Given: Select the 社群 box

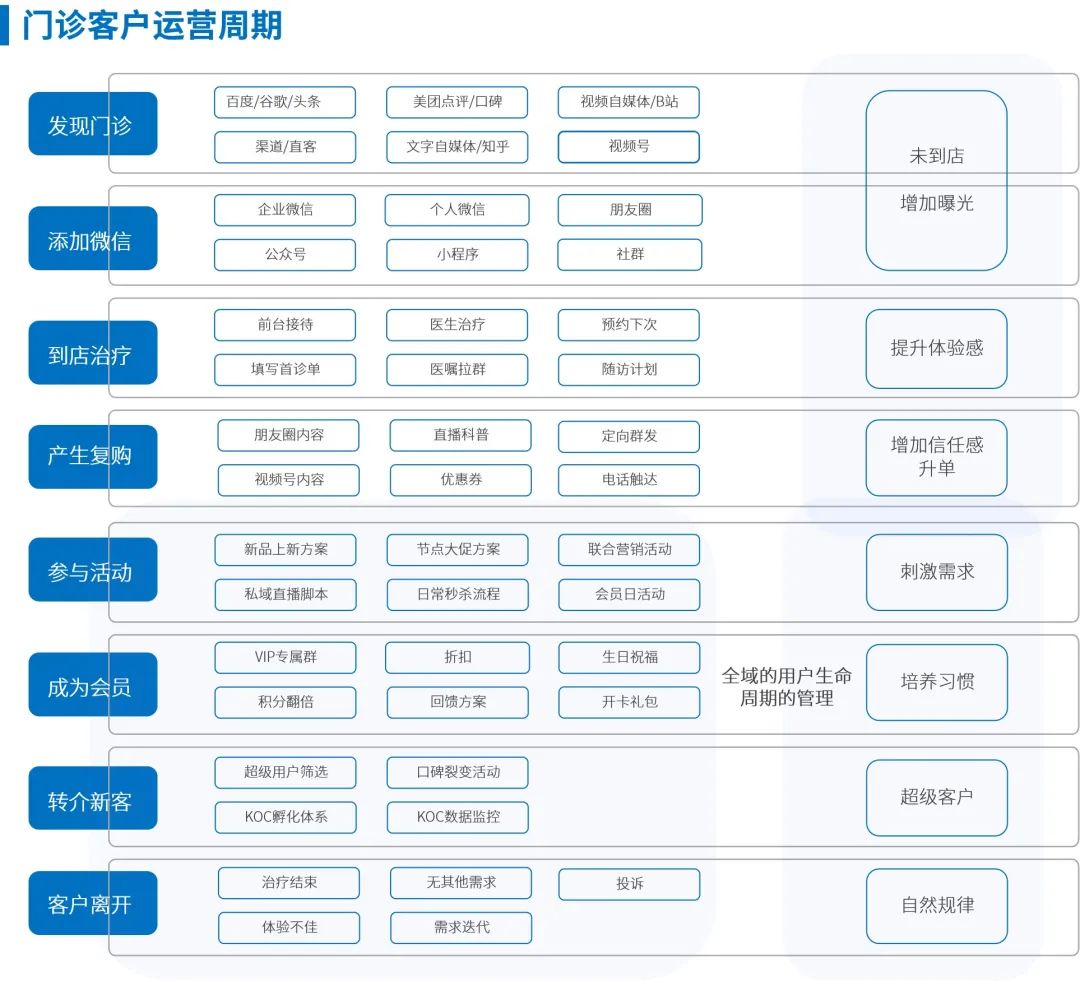Looking at the screenshot, I should click(630, 255).
